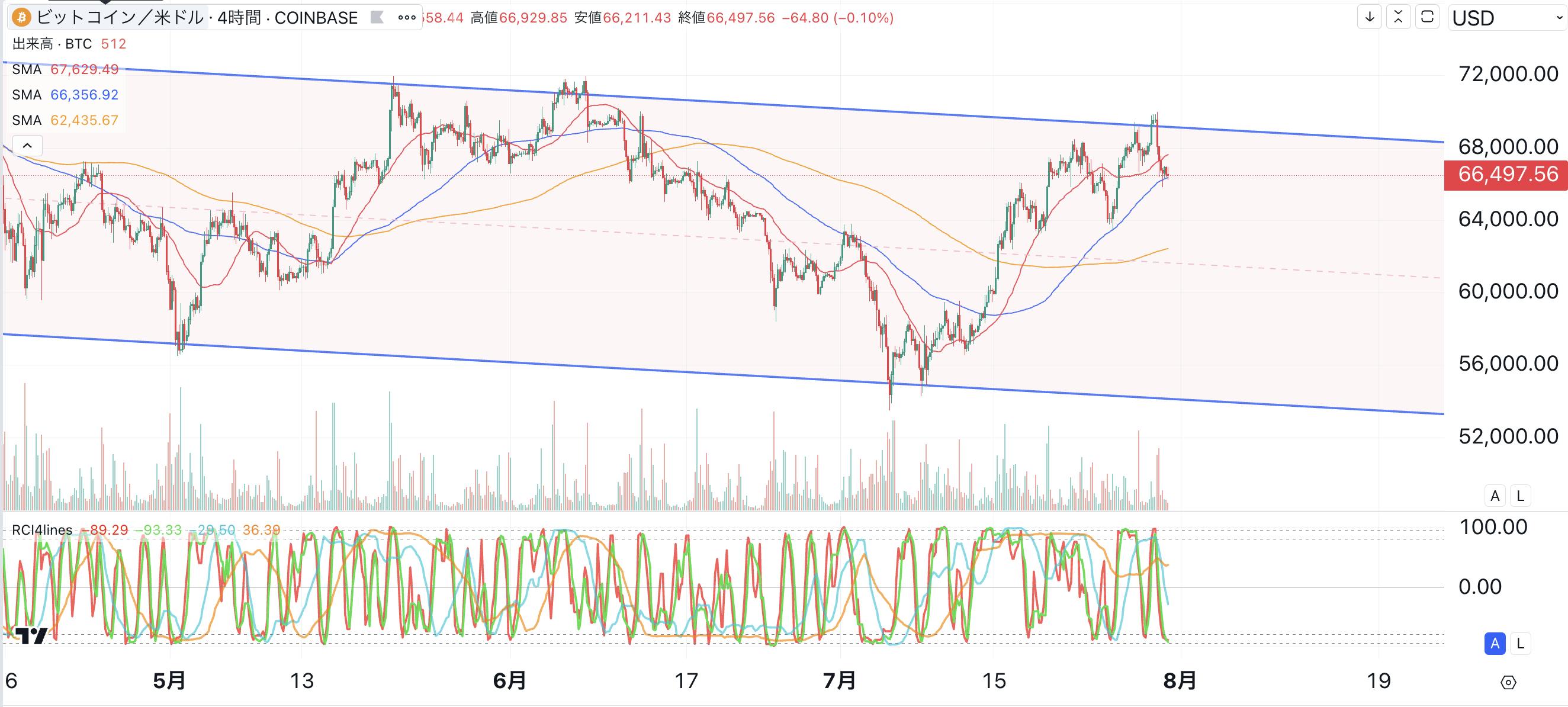Collapse the indicator legend with chevron

27,146
